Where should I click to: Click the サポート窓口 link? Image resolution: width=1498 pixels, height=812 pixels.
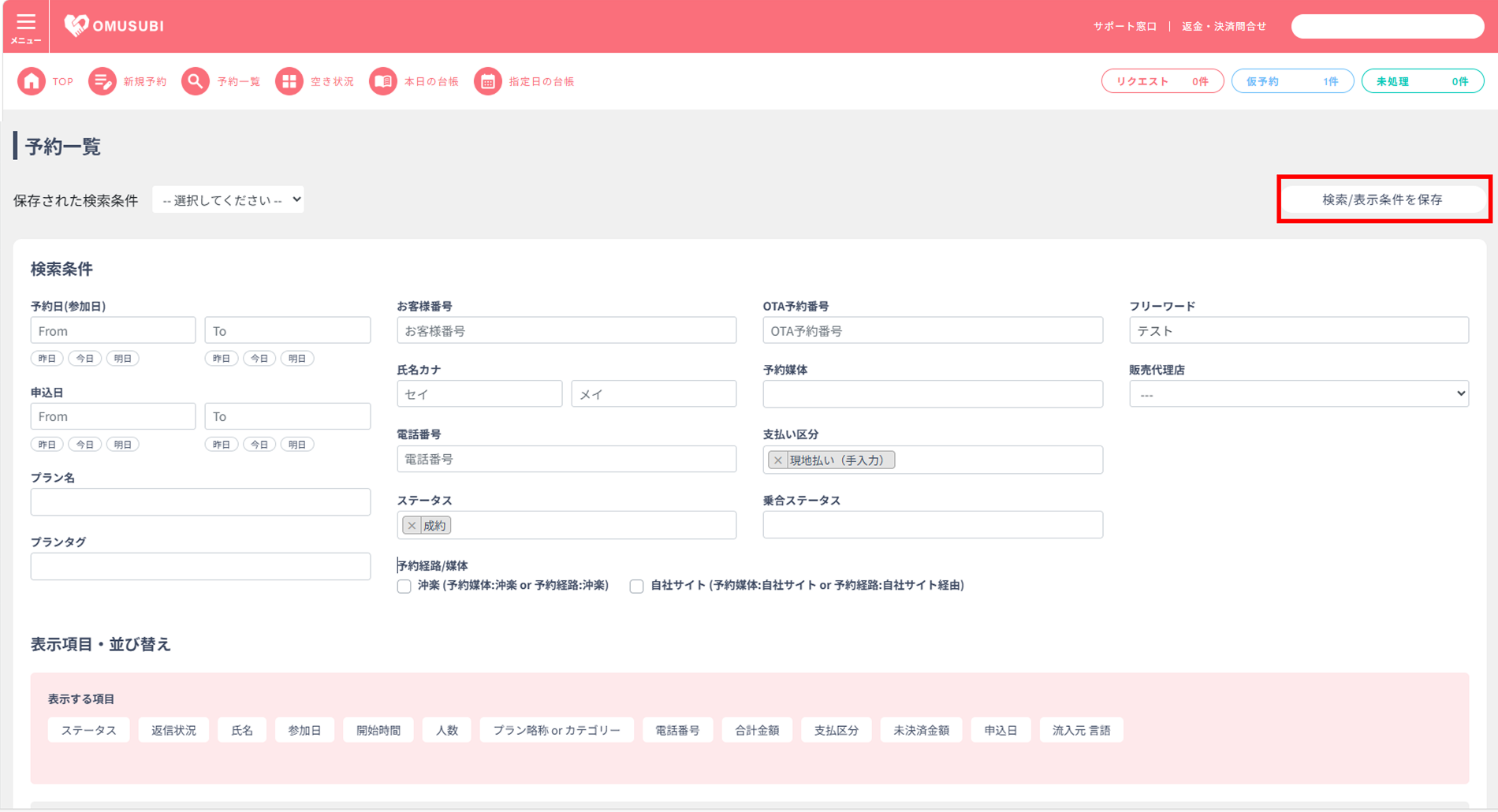pyautogui.click(x=1124, y=26)
